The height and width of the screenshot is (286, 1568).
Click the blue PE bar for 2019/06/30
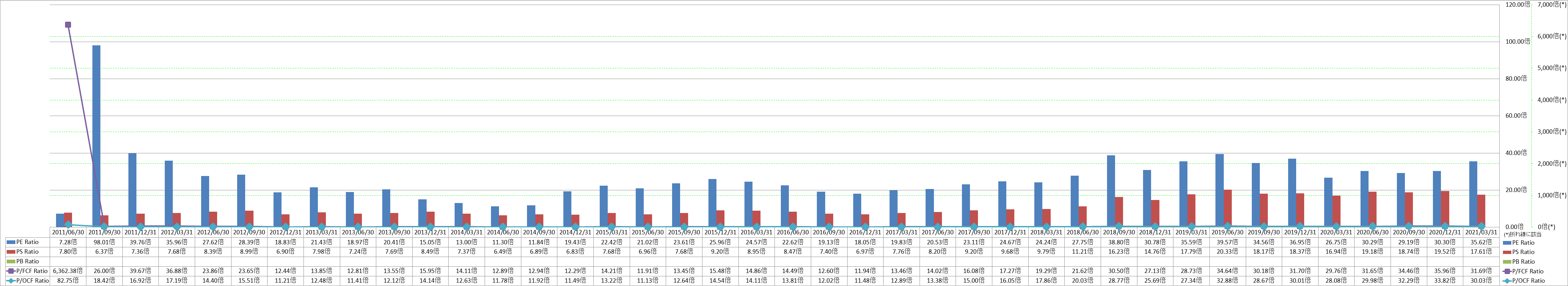pyautogui.click(x=1220, y=190)
